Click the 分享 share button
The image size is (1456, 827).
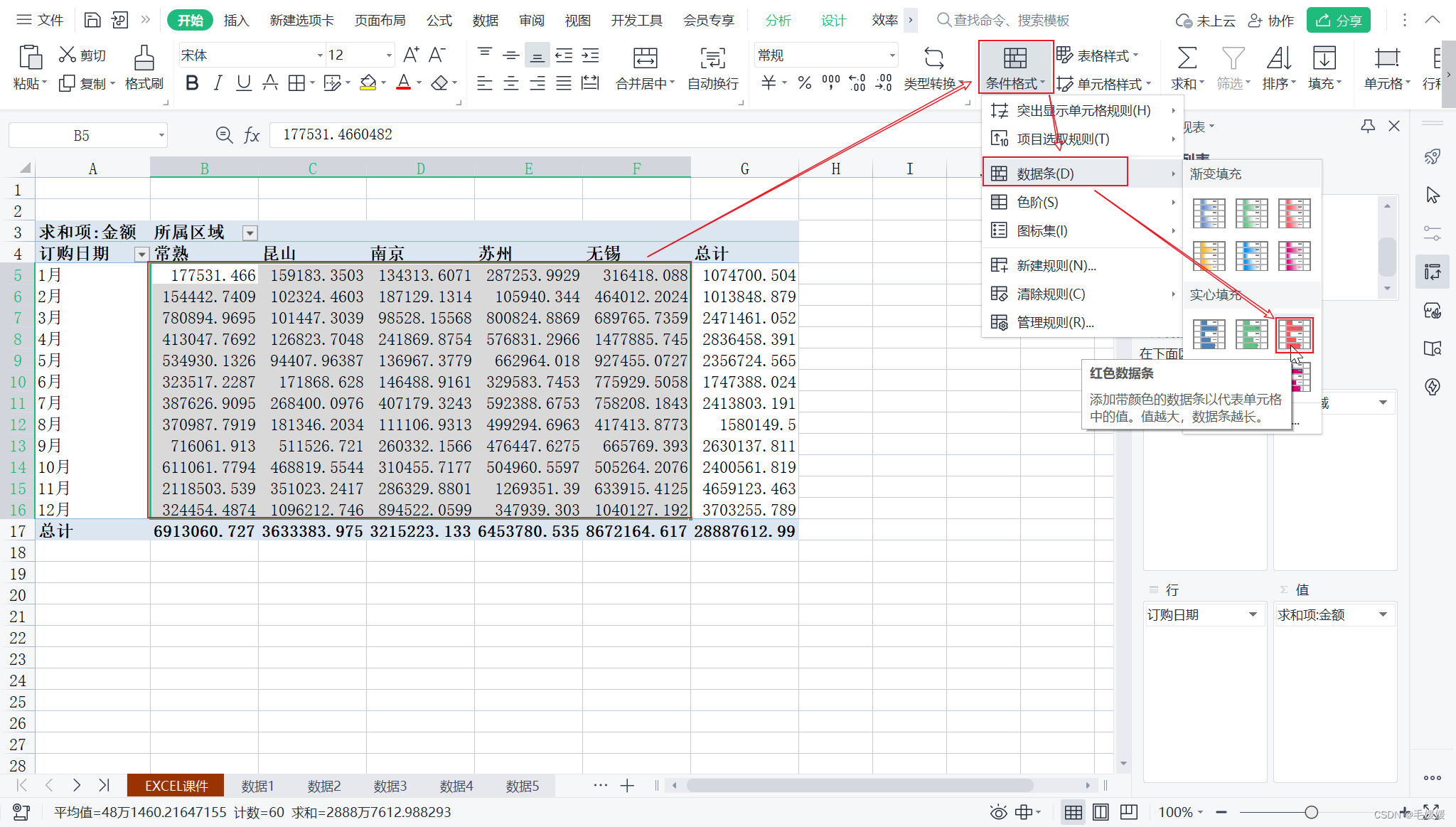[1338, 21]
